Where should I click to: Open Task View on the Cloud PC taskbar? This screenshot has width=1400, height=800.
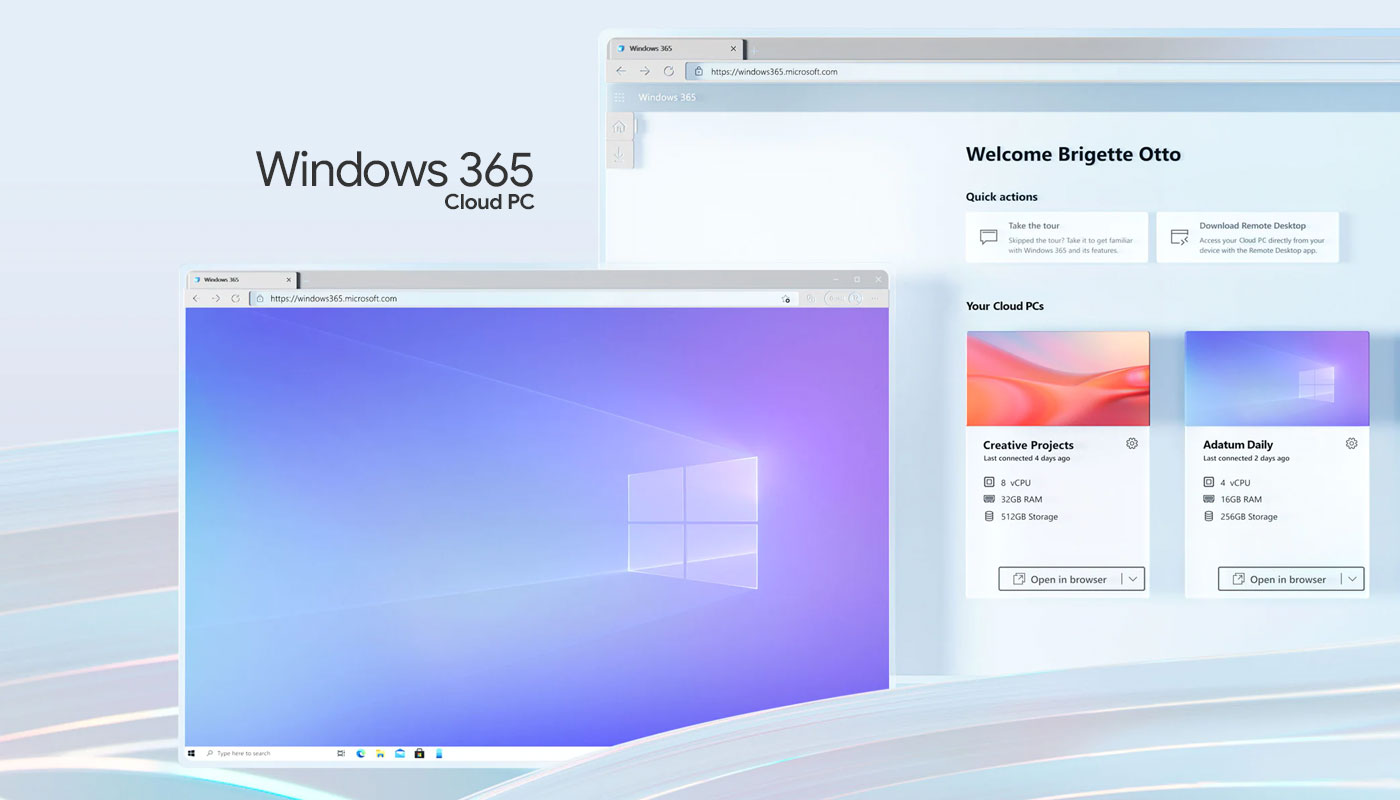[341, 753]
